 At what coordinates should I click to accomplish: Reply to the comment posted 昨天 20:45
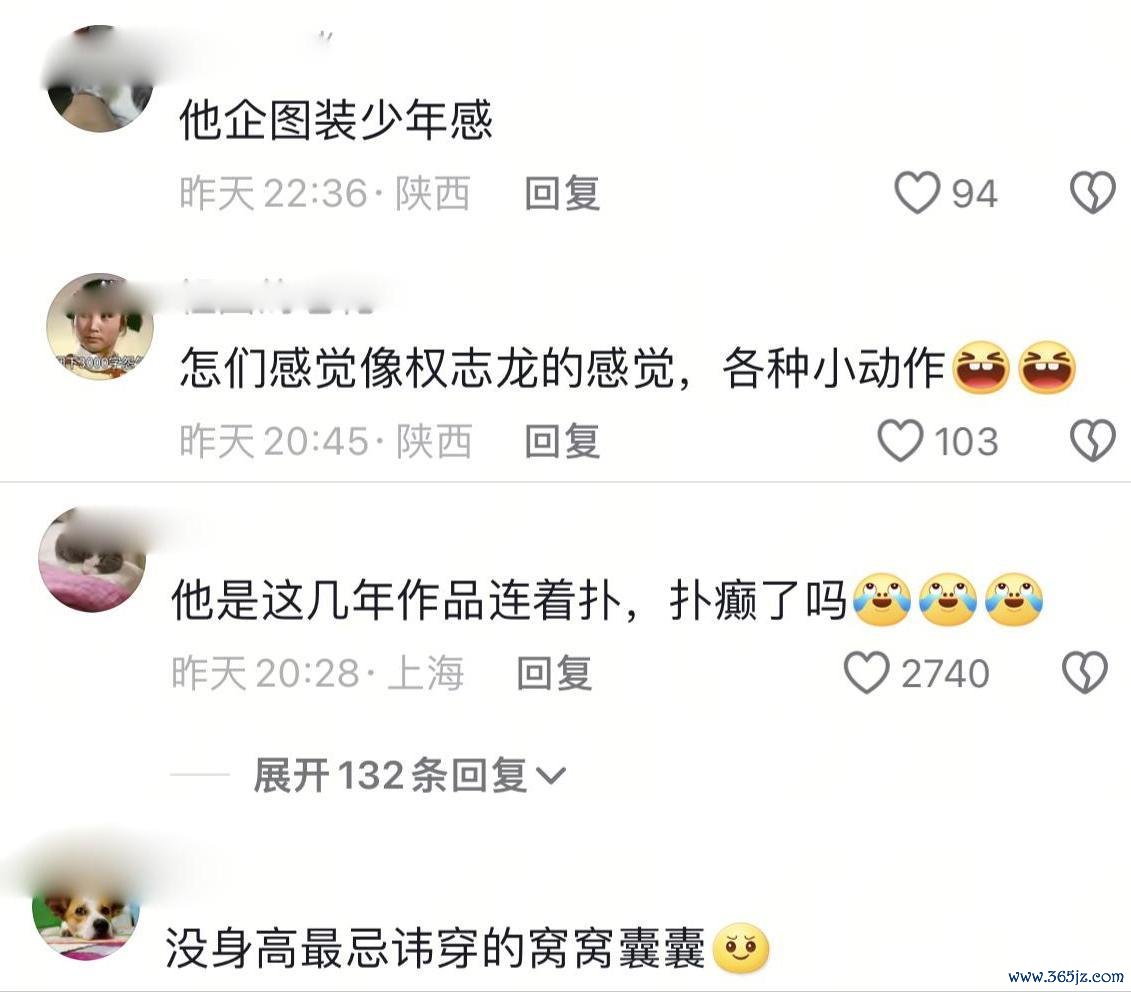coord(562,441)
